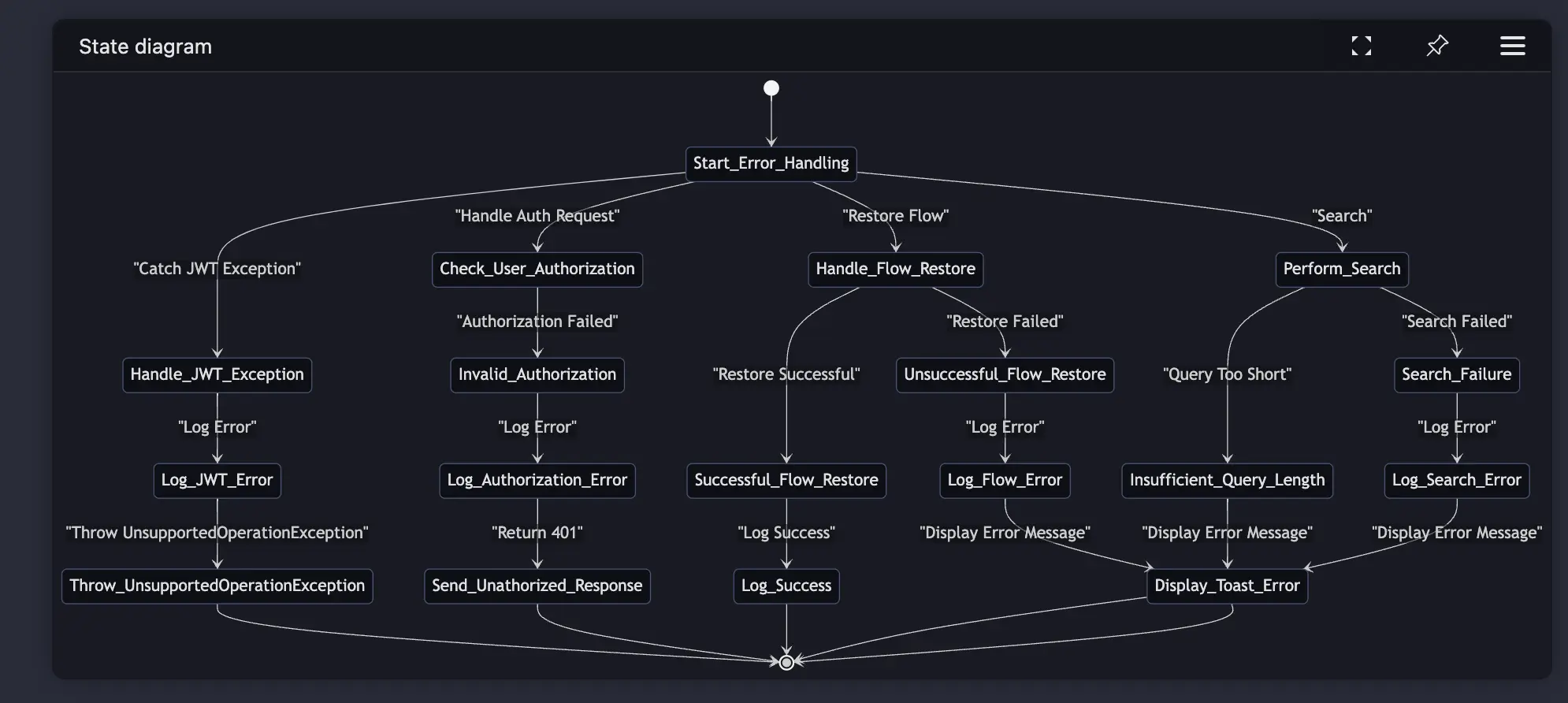Pin the State diagram panel

1437,46
